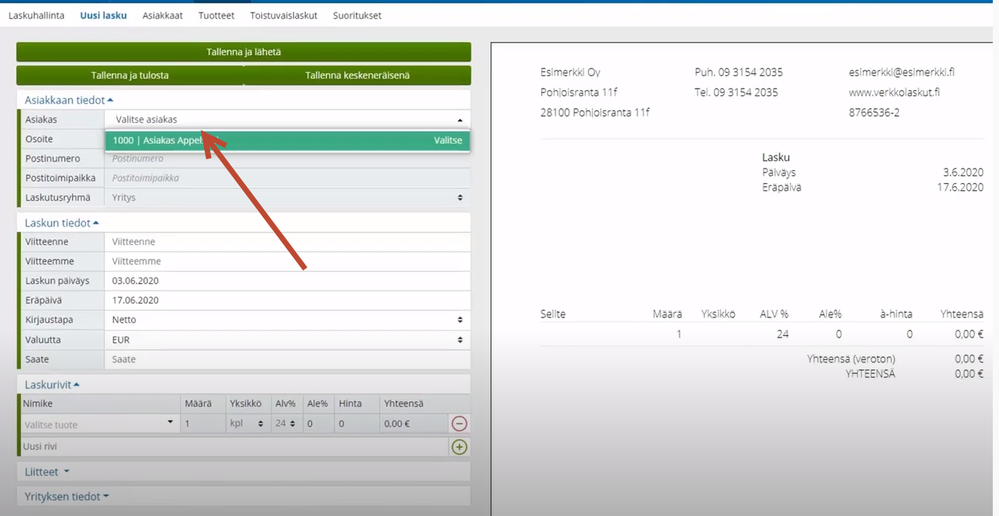999x516 pixels.
Task: Open Valuutta EUR dropdown
Action: (x=287, y=340)
